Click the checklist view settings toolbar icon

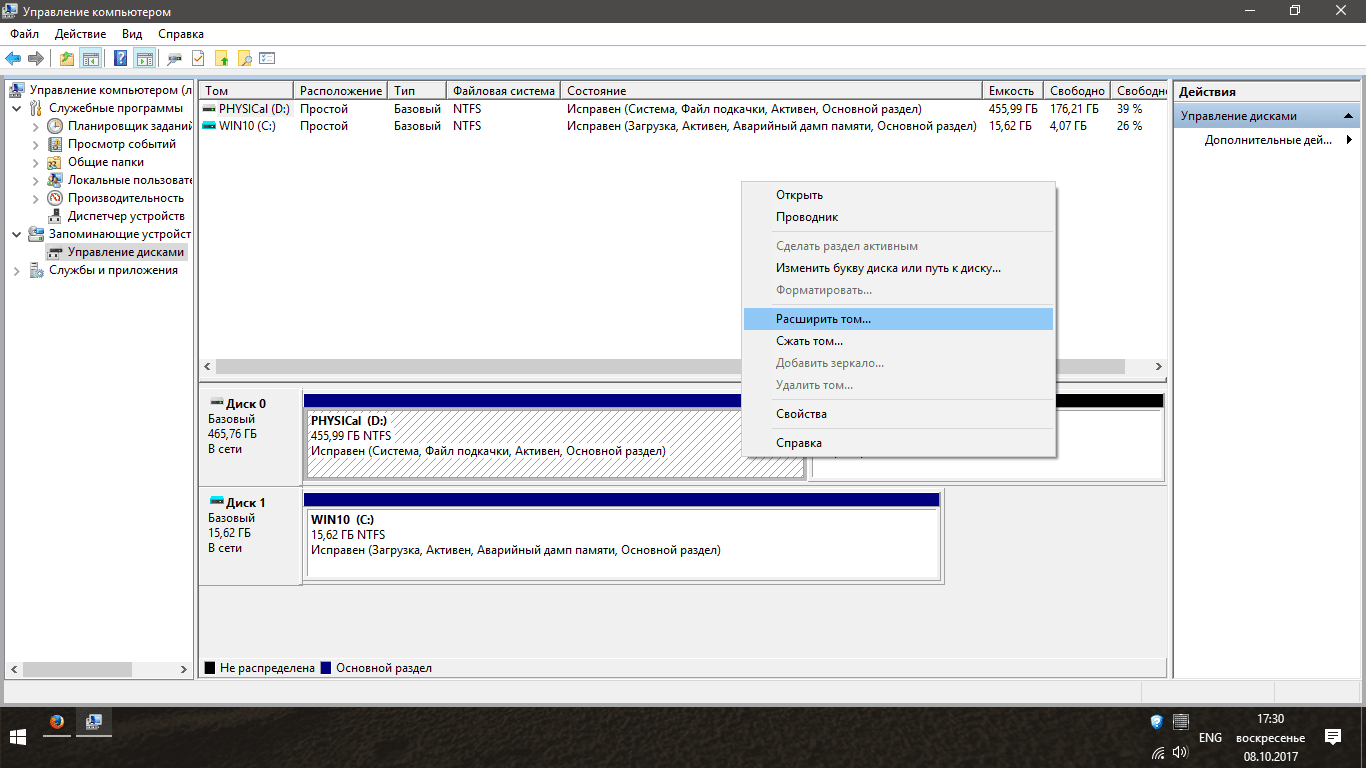pyautogui.click(x=267, y=58)
